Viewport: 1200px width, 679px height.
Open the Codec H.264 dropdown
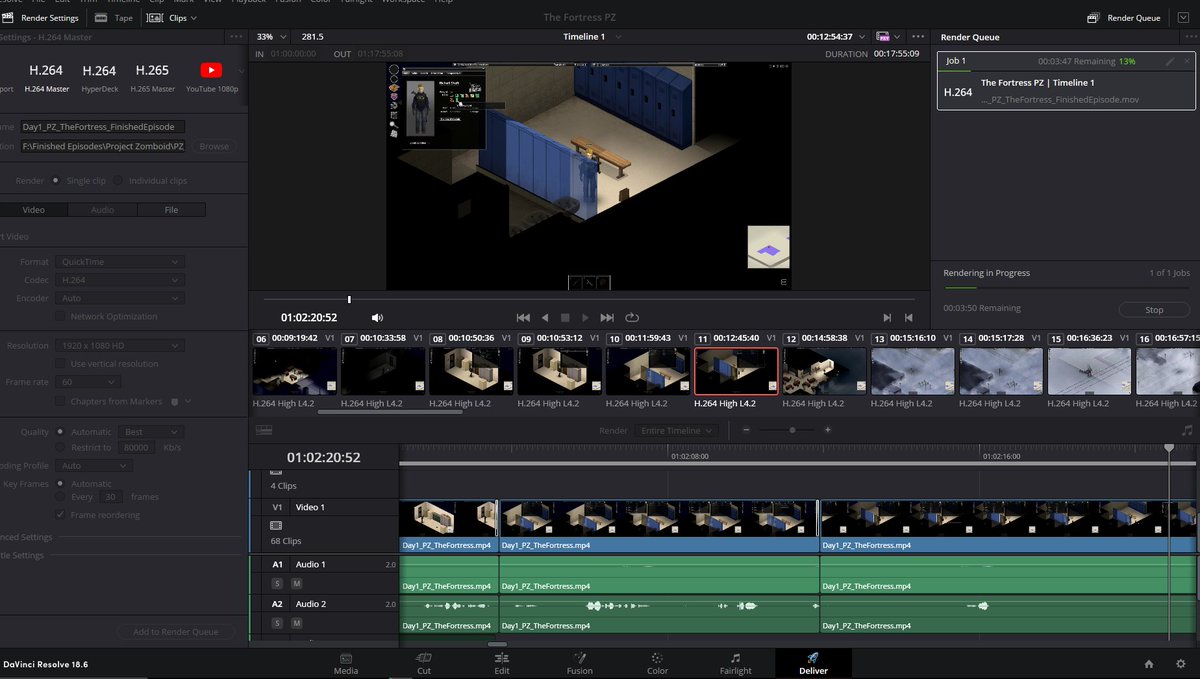(120, 280)
